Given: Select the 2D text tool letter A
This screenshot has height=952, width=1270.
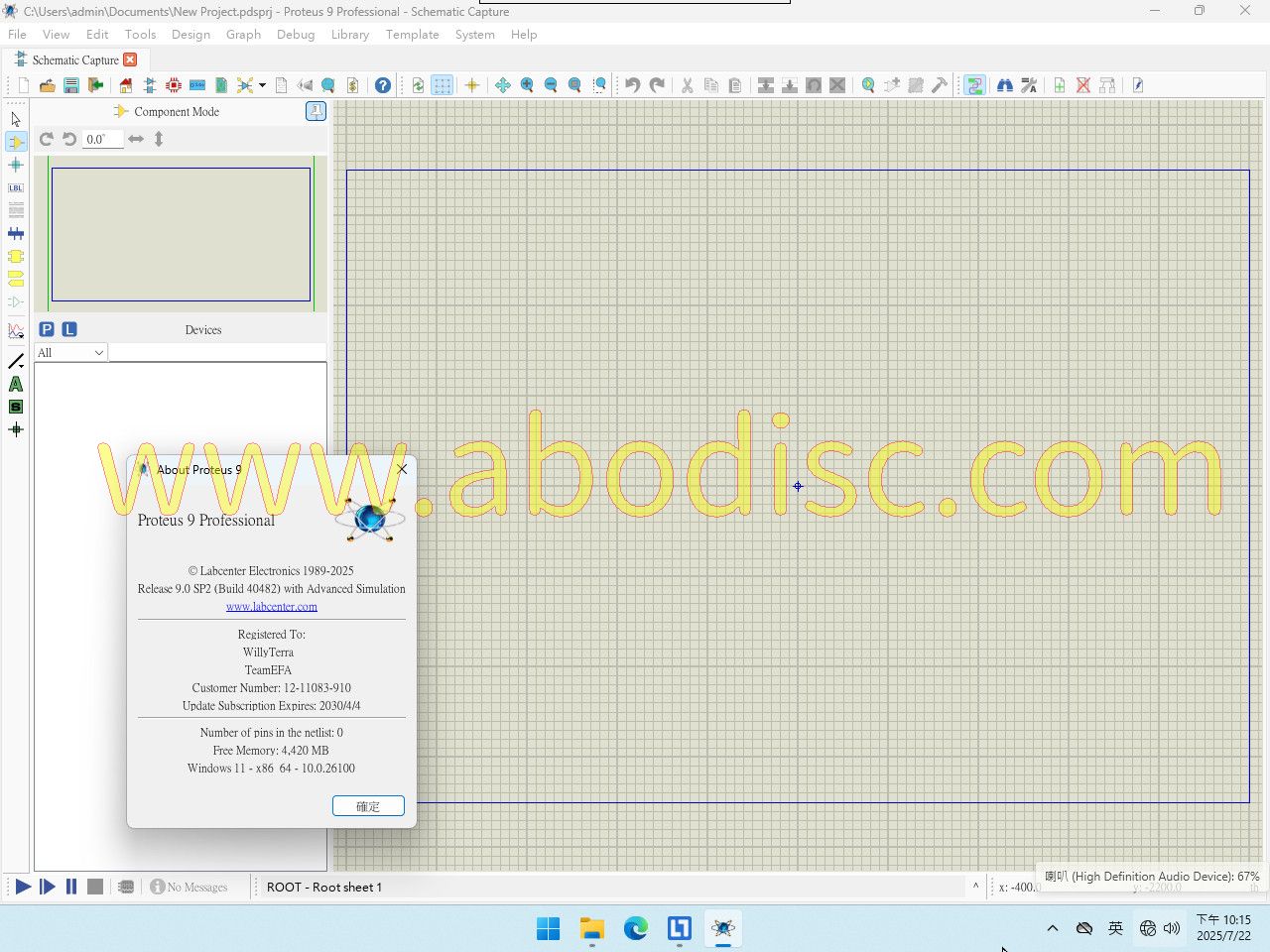Looking at the screenshot, I should [x=16, y=384].
